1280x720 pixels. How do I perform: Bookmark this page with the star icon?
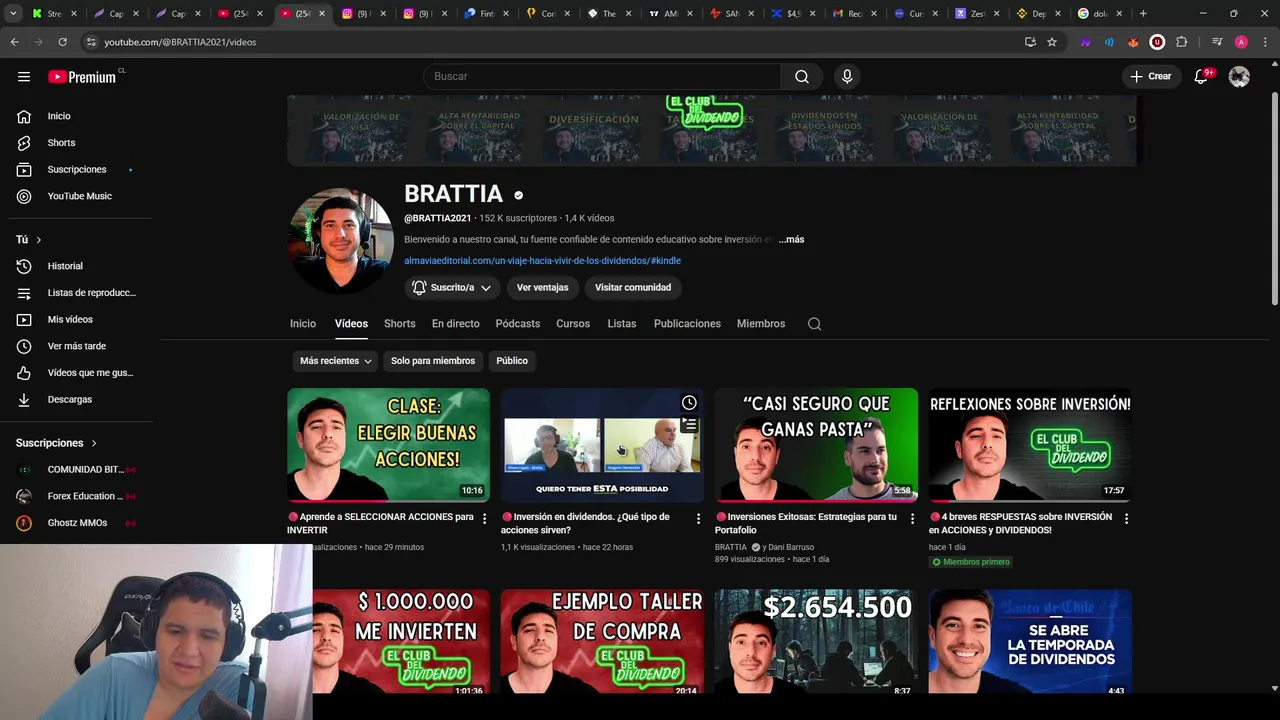pyautogui.click(x=1052, y=42)
